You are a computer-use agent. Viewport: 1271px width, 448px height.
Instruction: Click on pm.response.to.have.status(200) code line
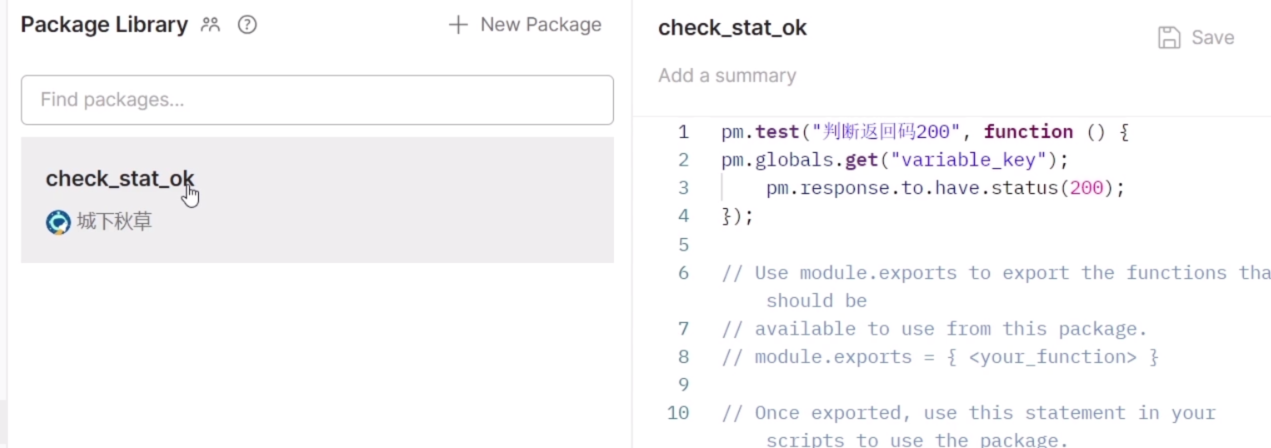coord(946,188)
